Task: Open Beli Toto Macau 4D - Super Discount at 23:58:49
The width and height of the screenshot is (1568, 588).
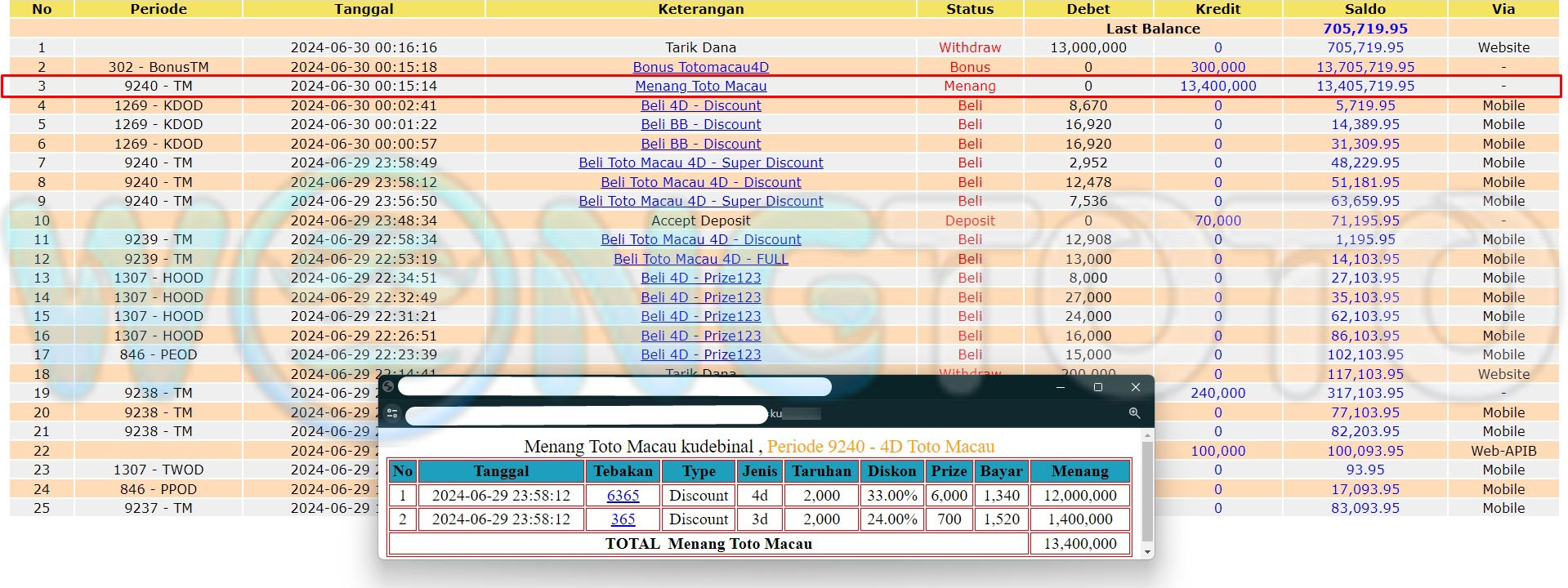Action: point(700,163)
